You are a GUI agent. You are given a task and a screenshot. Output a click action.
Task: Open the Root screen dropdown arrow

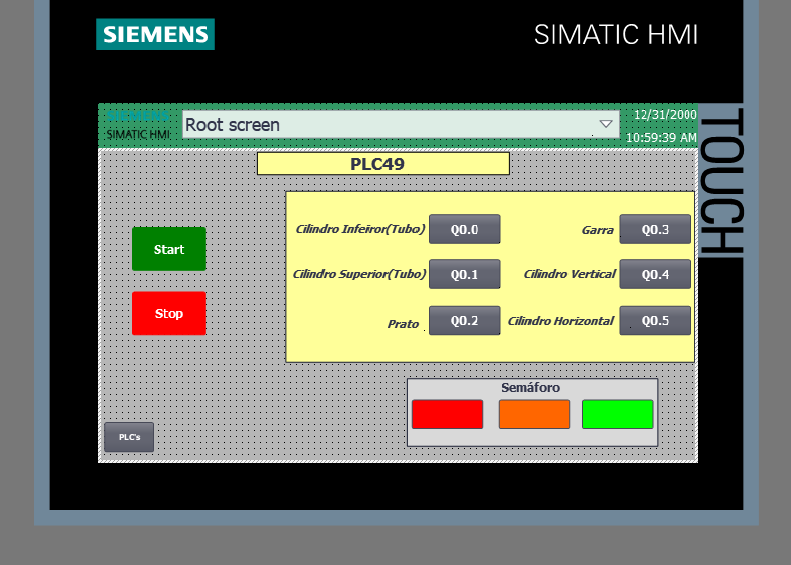(606, 124)
